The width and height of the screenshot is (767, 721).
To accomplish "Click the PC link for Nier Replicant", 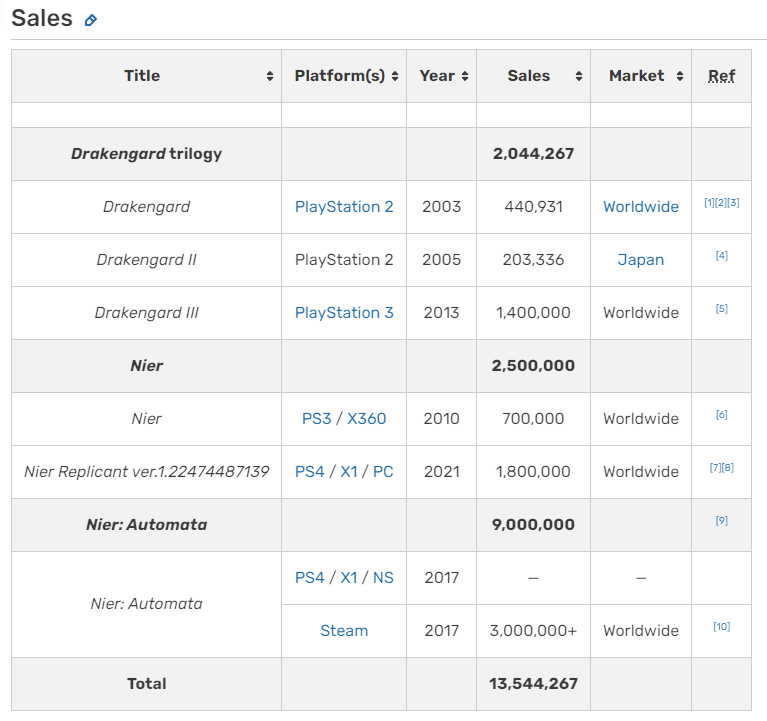I will pyautogui.click(x=383, y=472).
